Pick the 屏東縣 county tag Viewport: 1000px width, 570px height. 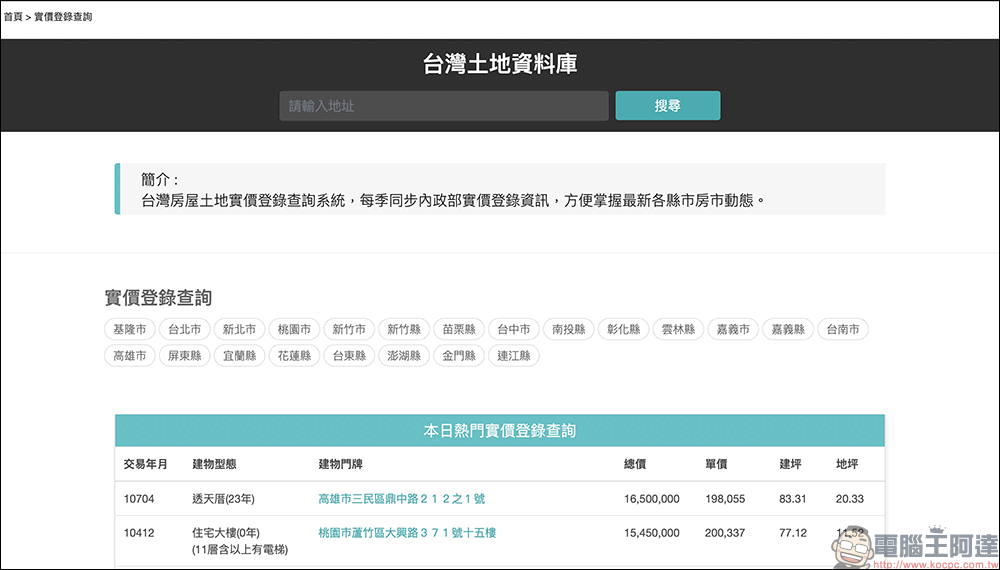pos(185,355)
